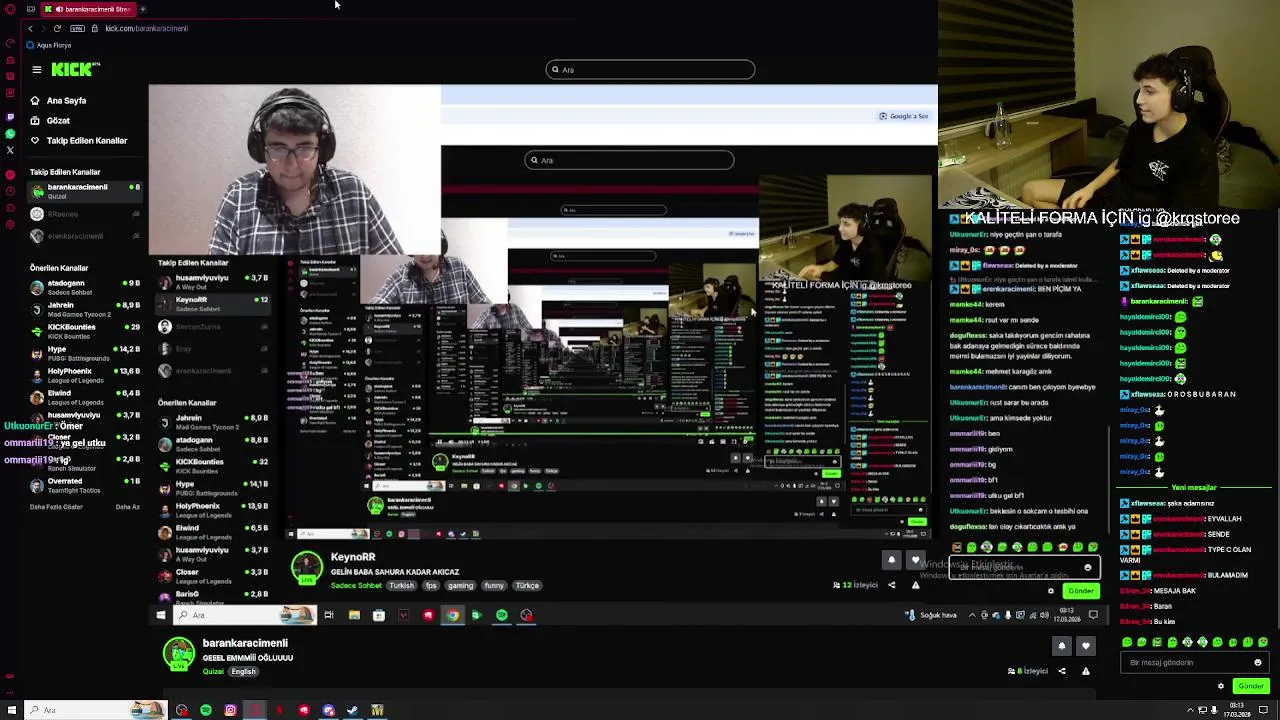
Task: Click the outer Windows taskbar Ara search
Action: pyautogui.click(x=95, y=710)
